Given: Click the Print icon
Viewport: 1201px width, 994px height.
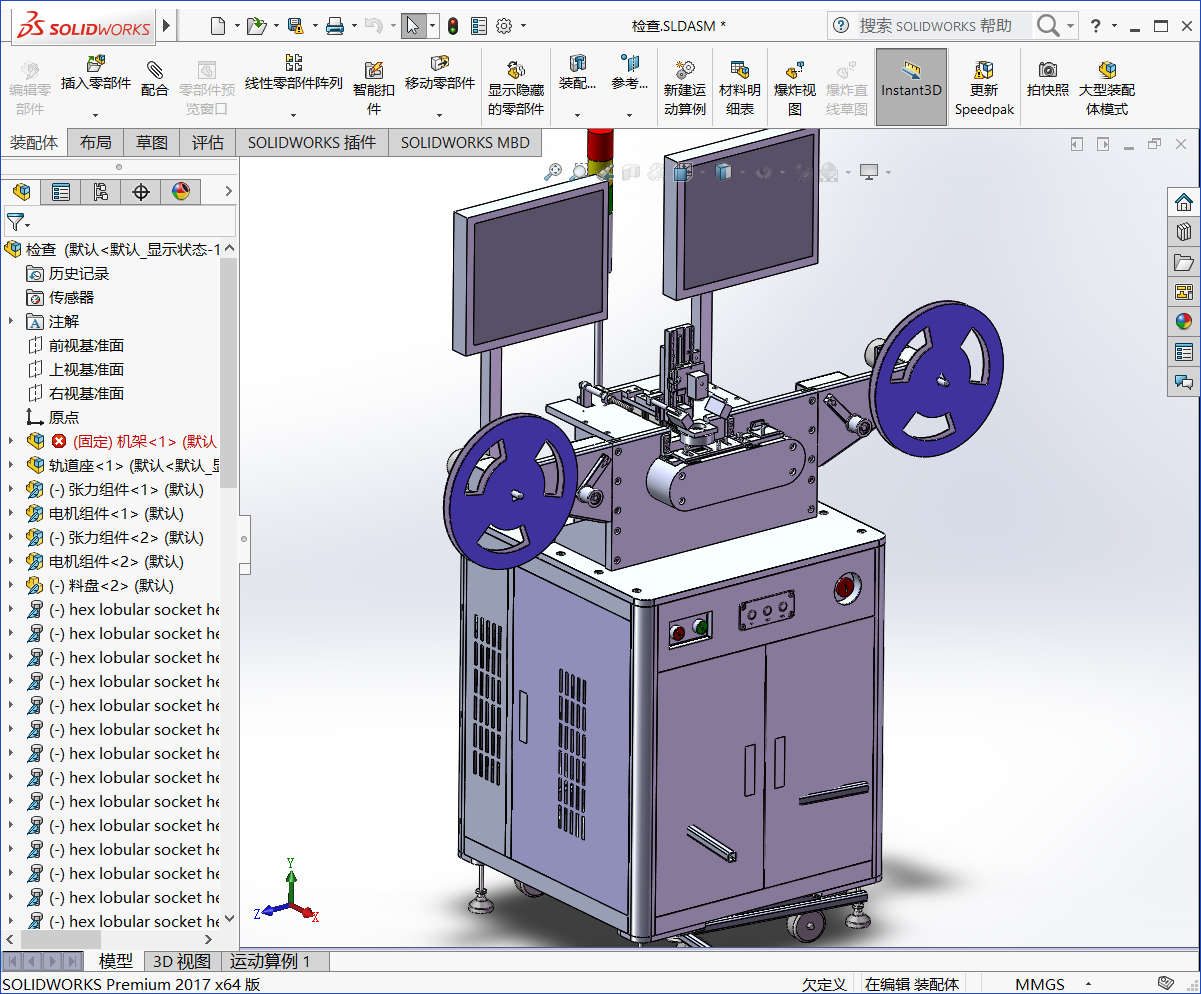Looking at the screenshot, I should [x=335, y=26].
